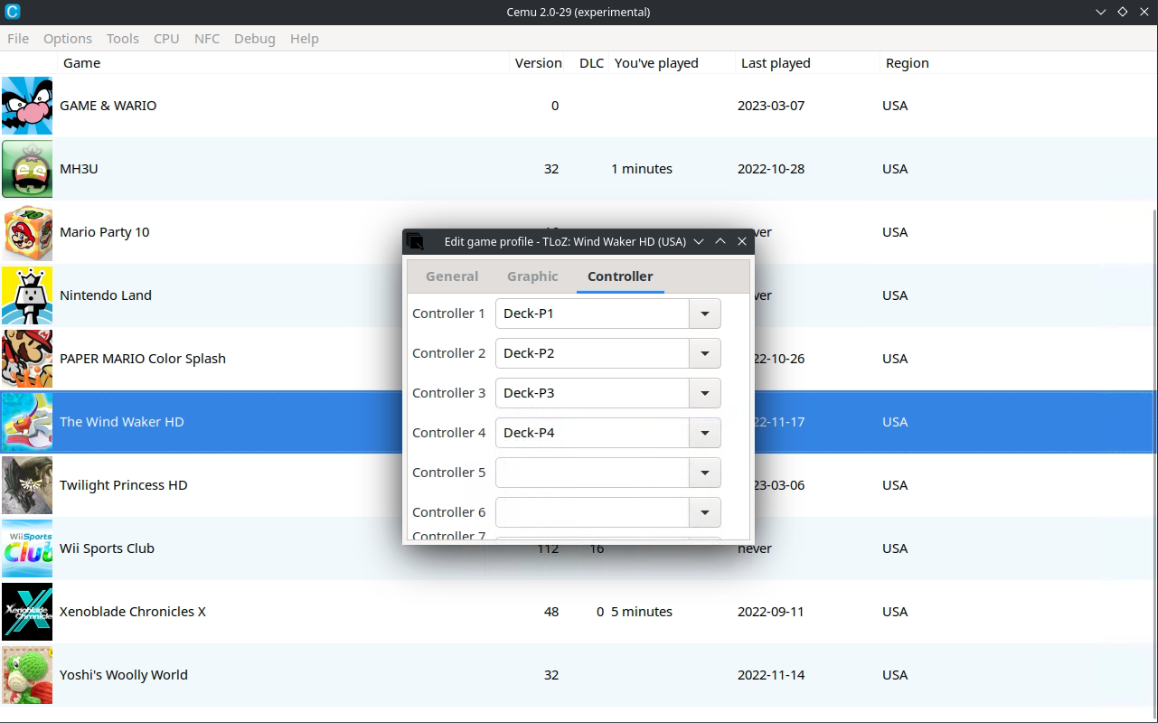Viewport: 1158px width, 723px height.
Task: Click the Wii Sports Club game icon
Action: 27,549
